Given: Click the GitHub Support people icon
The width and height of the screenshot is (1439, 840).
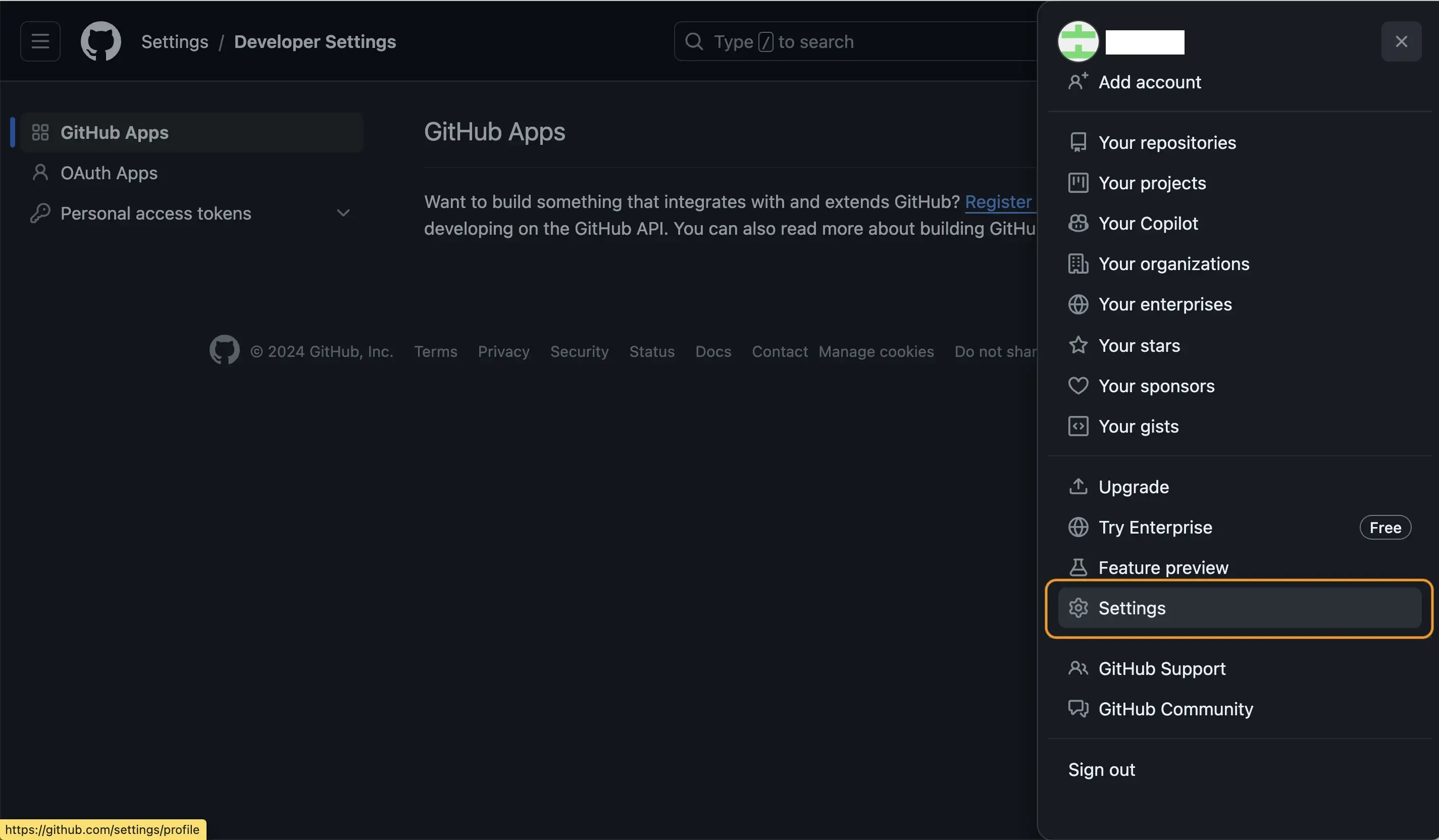Looking at the screenshot, I should pos(1078,668).
